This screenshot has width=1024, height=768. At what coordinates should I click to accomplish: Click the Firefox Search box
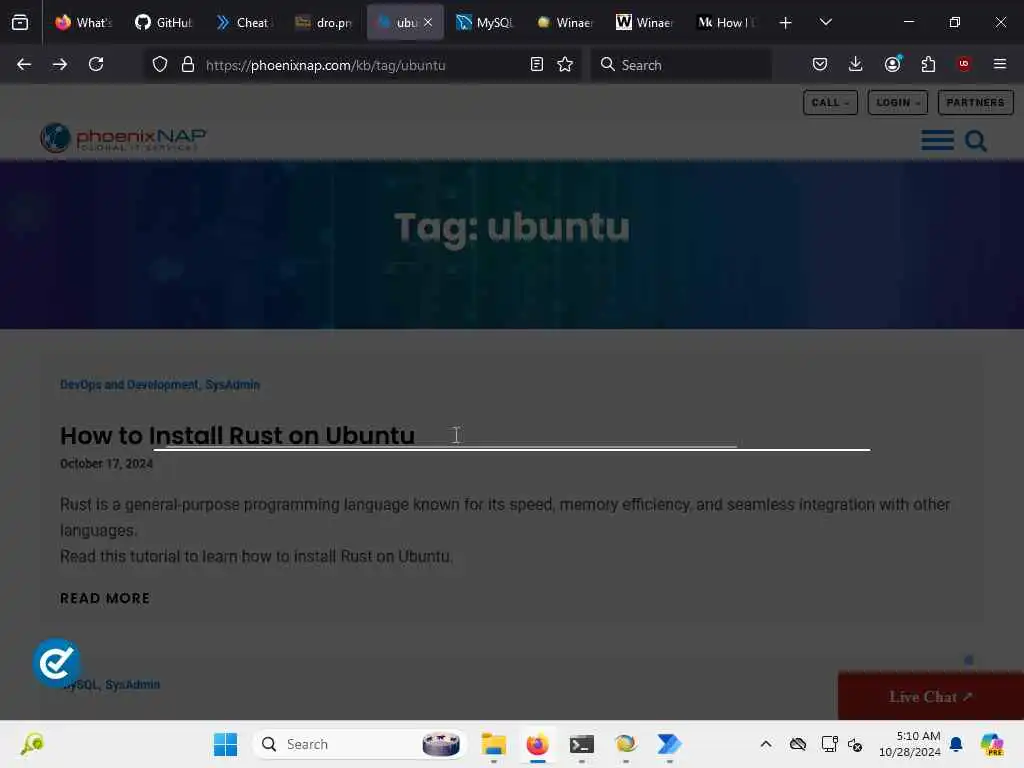coord(681,65)
